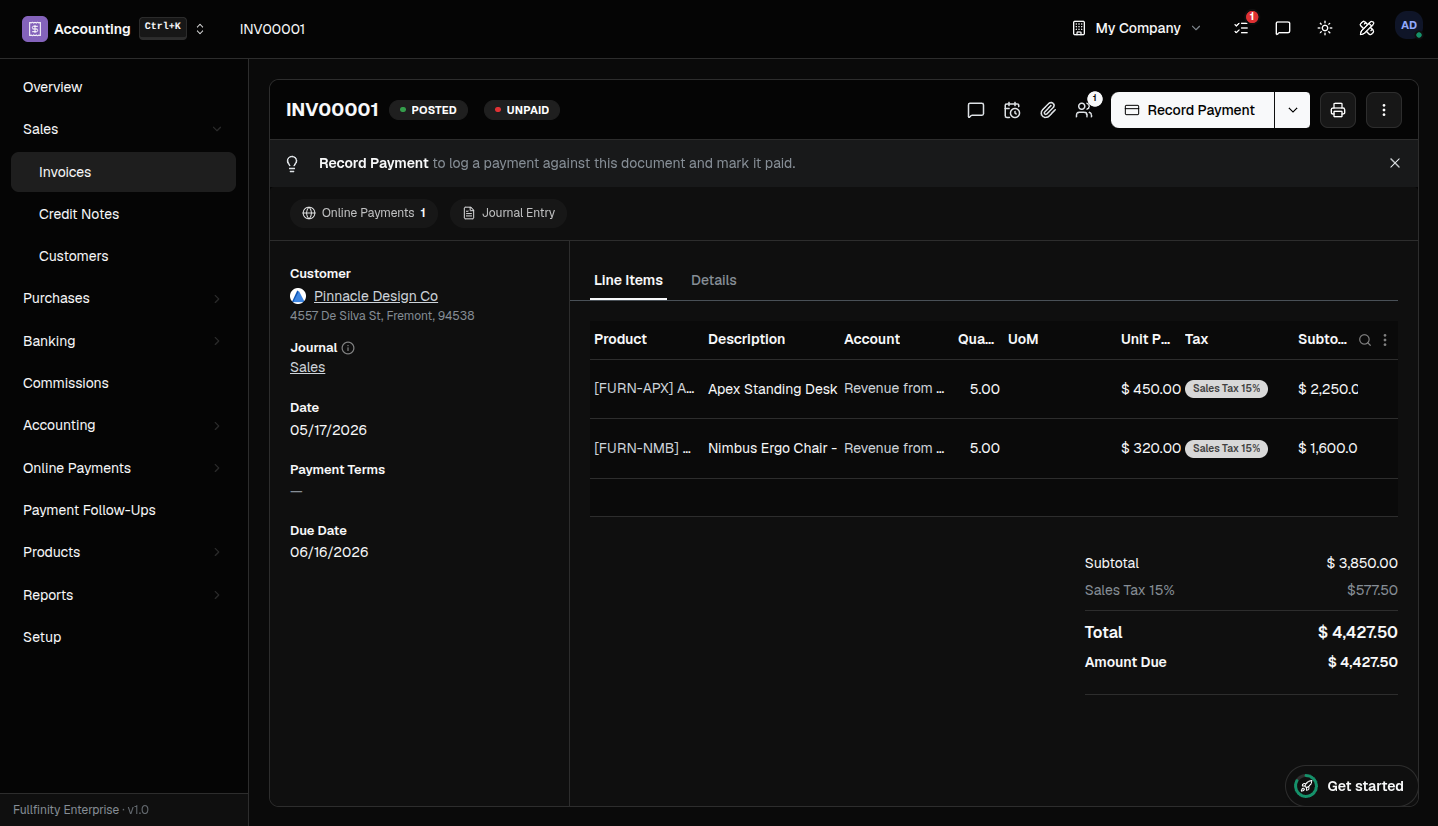Open invoice comments speech bubble icon
Screen dimensions: 1438x826
click(976, 110)
